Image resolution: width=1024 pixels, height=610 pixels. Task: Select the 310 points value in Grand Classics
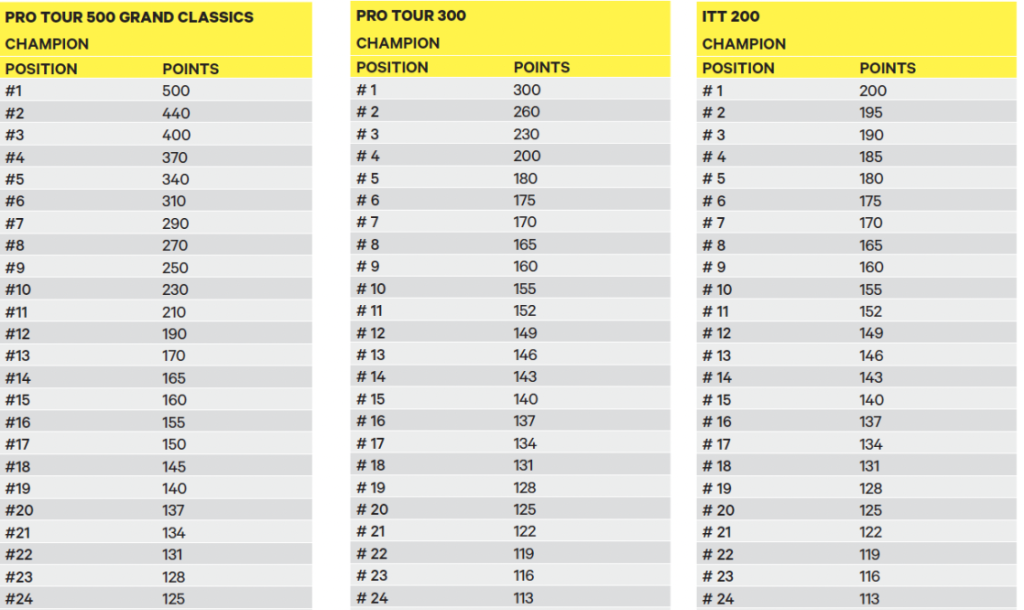[174, 201]
